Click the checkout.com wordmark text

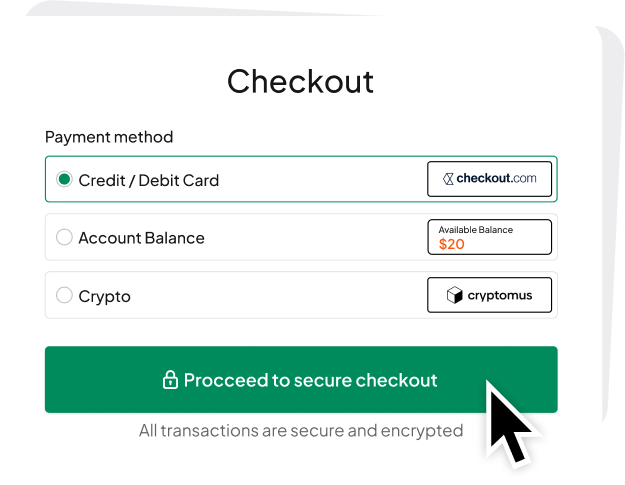[497, 179]
